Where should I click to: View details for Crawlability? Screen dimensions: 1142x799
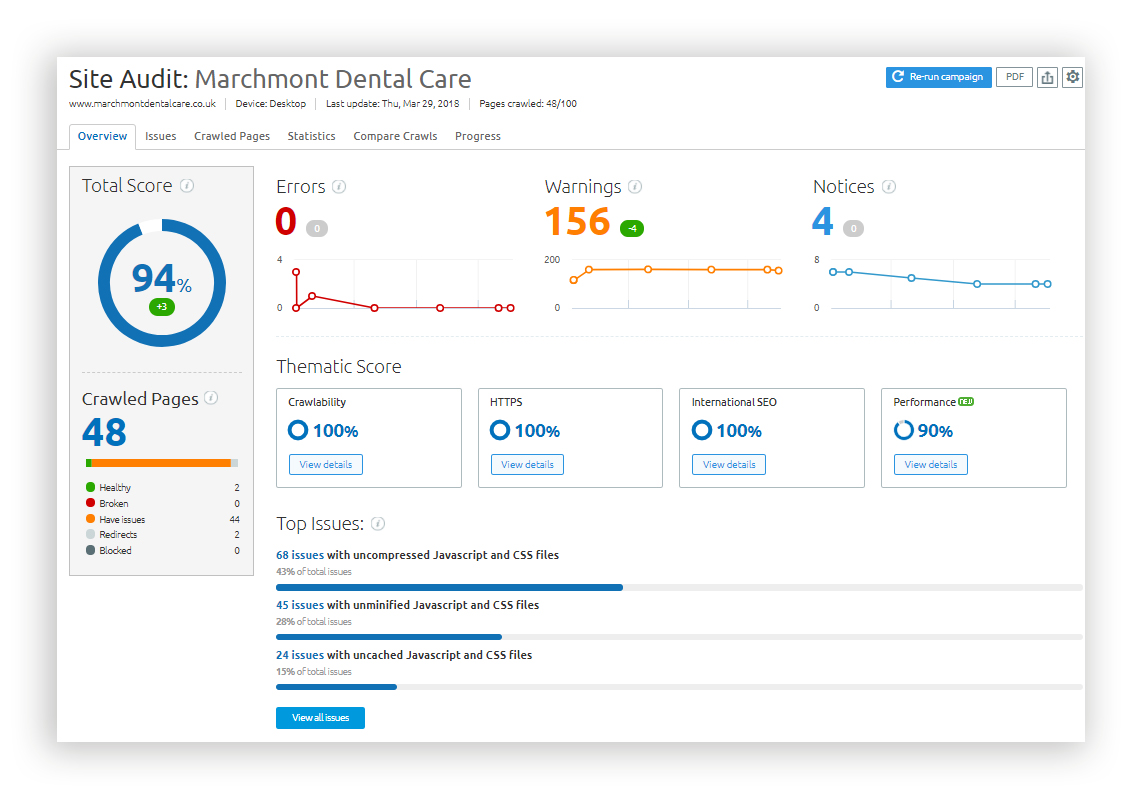coord(326,465)
